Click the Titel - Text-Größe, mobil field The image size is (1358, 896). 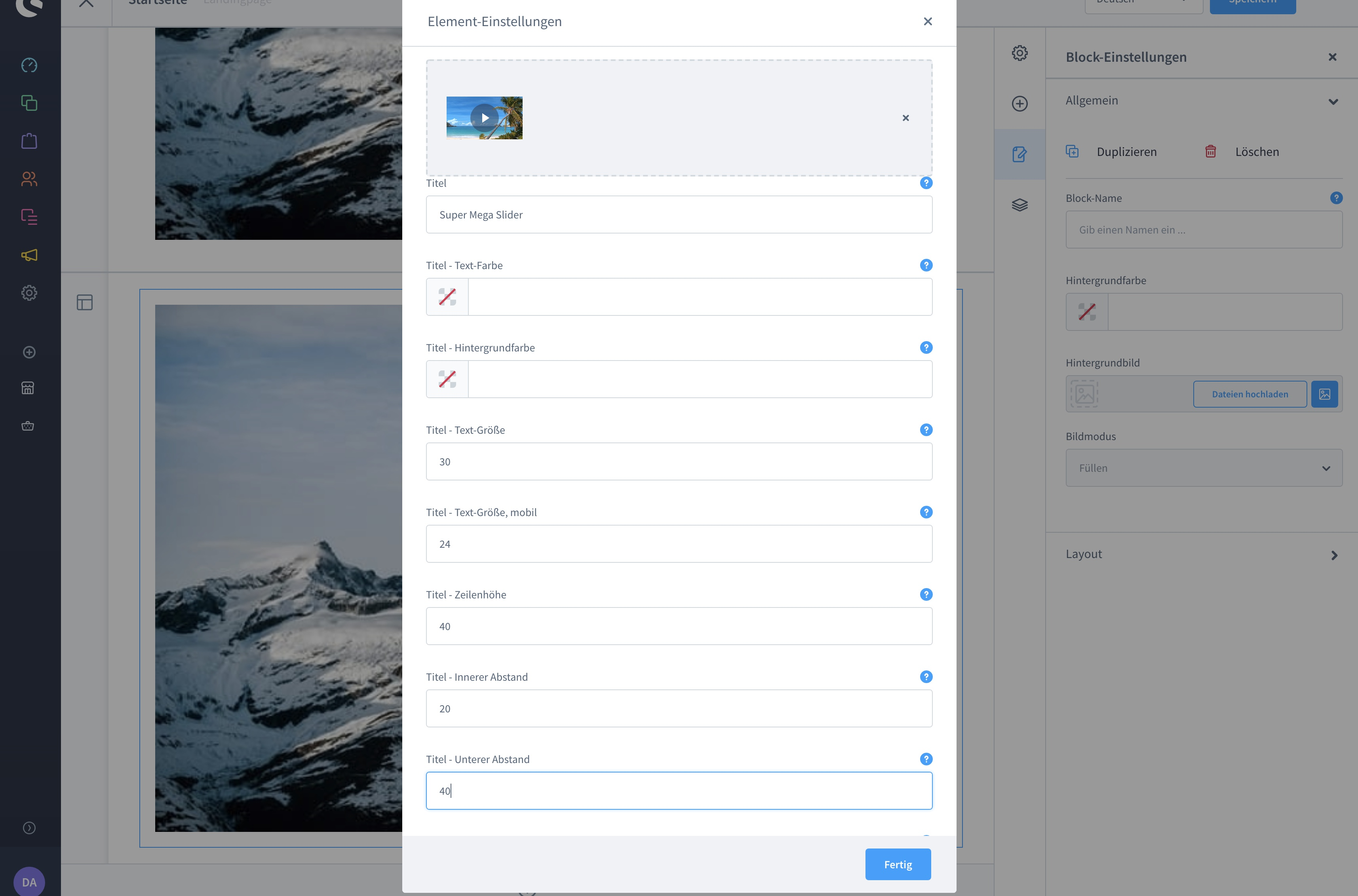click(x=679, y=543)
